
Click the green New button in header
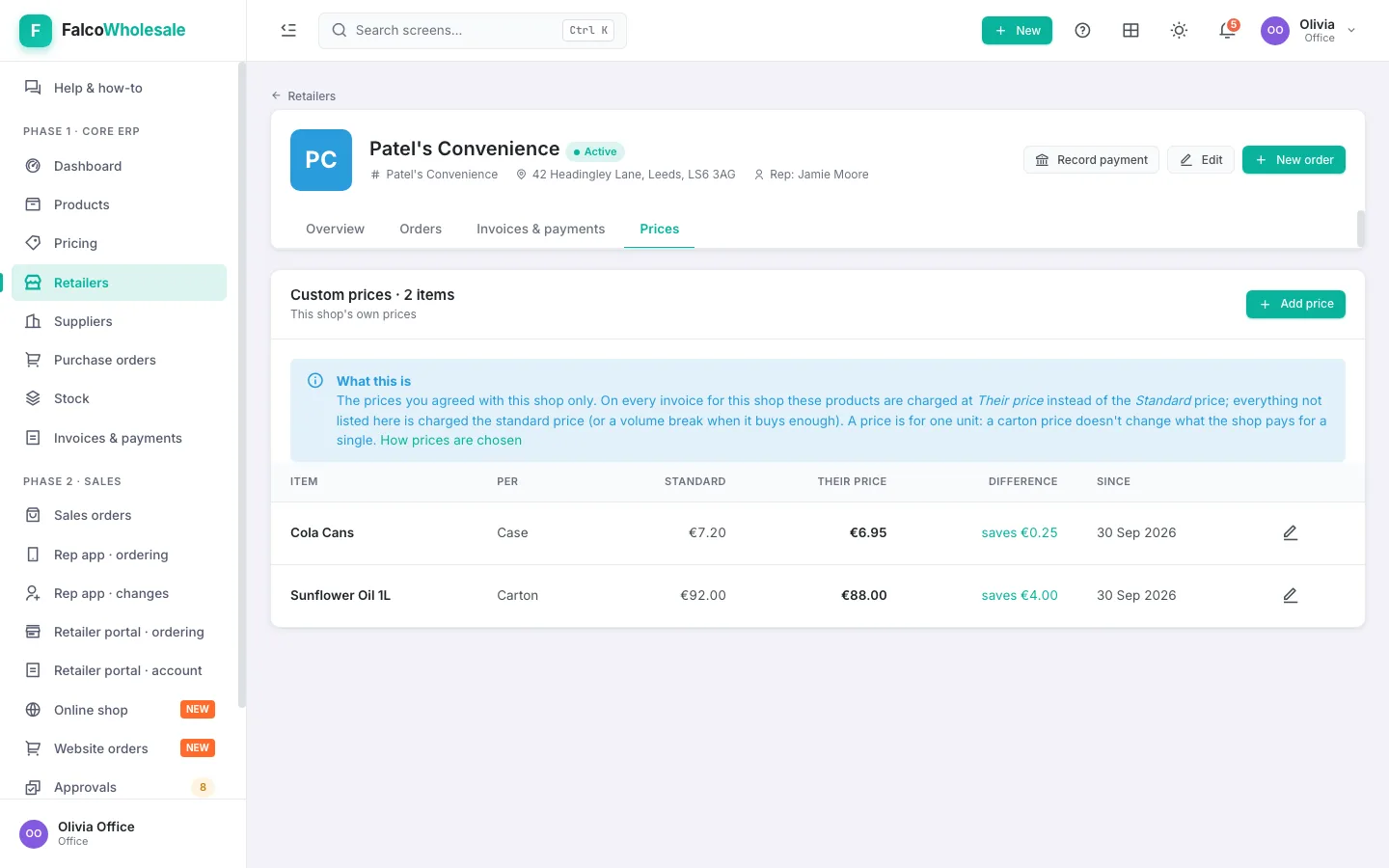click(x=1017, y=30)
